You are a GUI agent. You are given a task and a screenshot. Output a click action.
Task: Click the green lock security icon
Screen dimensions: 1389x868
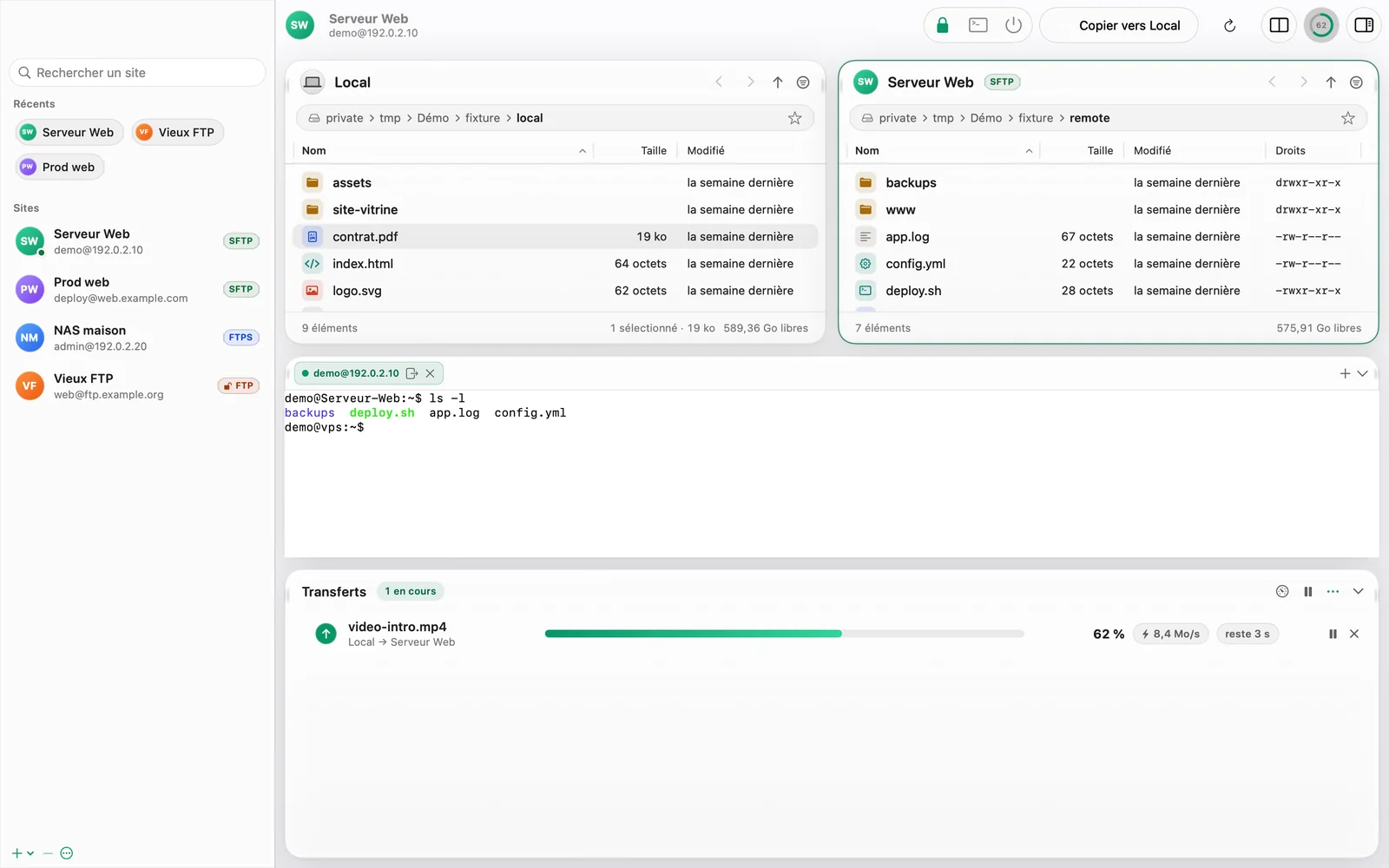point(942,25)
